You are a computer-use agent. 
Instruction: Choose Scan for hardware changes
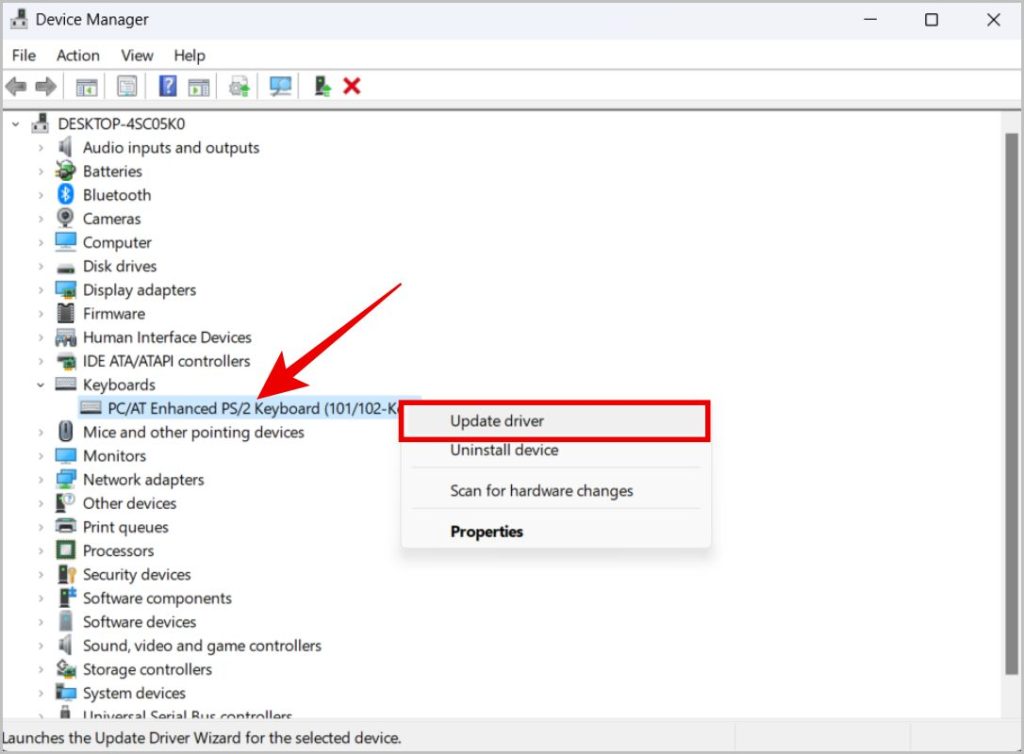(x=555, y=490)
